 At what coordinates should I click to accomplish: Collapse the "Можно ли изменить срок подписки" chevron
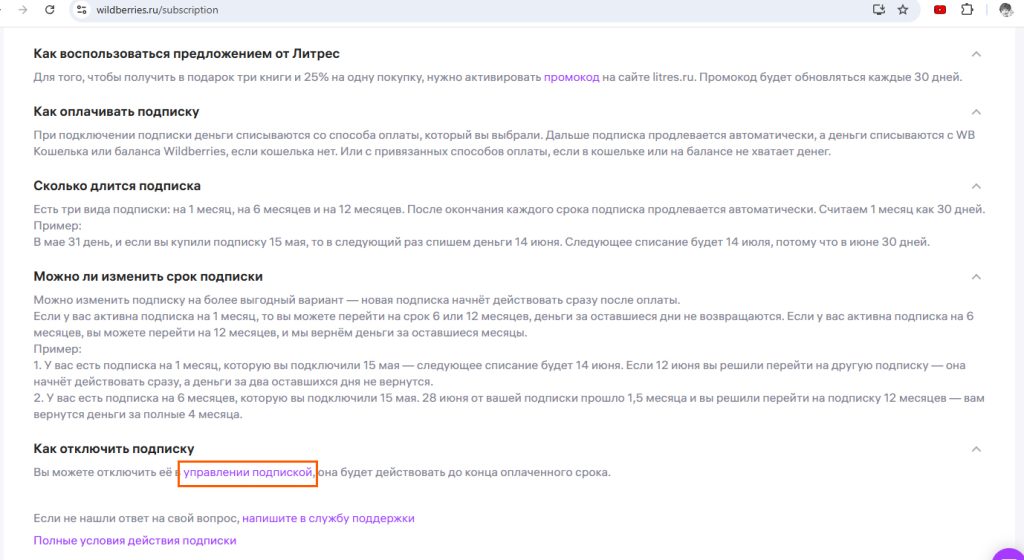point(976,277)
